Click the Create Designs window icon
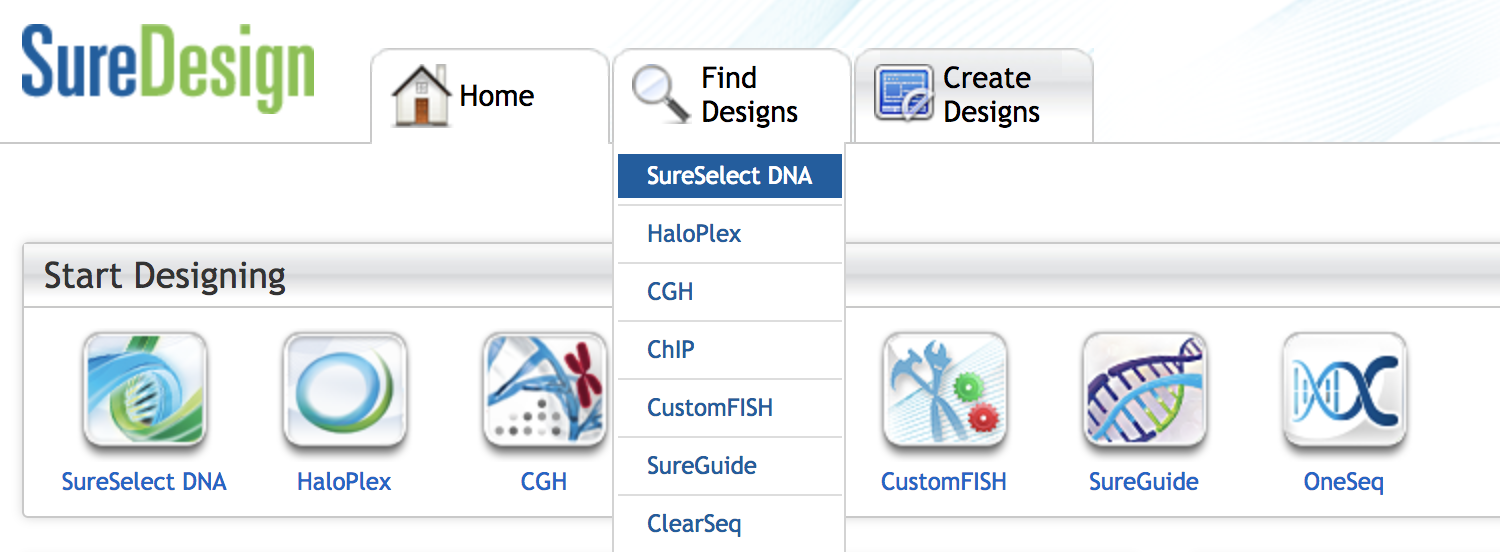The width and height of the screenshot is (1500, 552). tap(904, 94)
